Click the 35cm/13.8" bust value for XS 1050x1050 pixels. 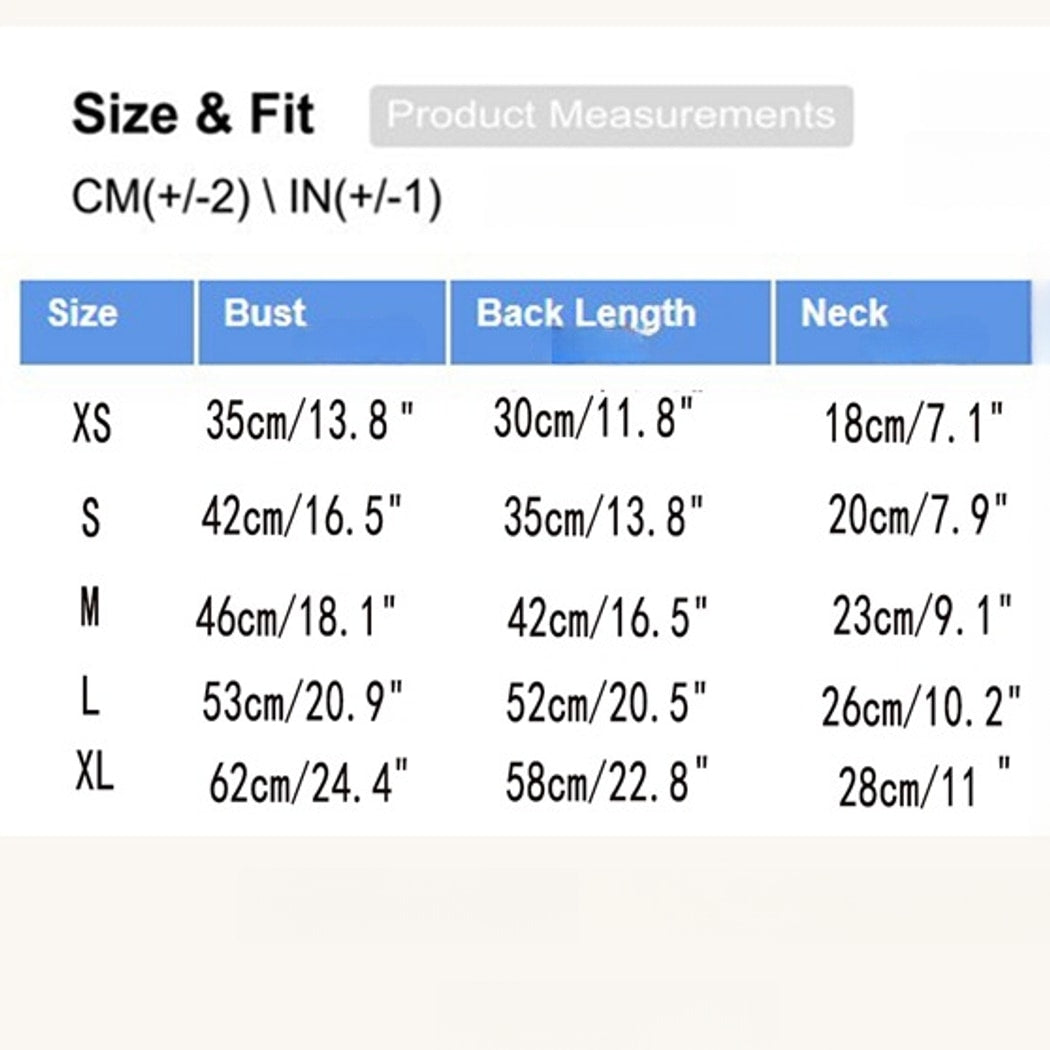pyautogui.click(x=310, y=421)
